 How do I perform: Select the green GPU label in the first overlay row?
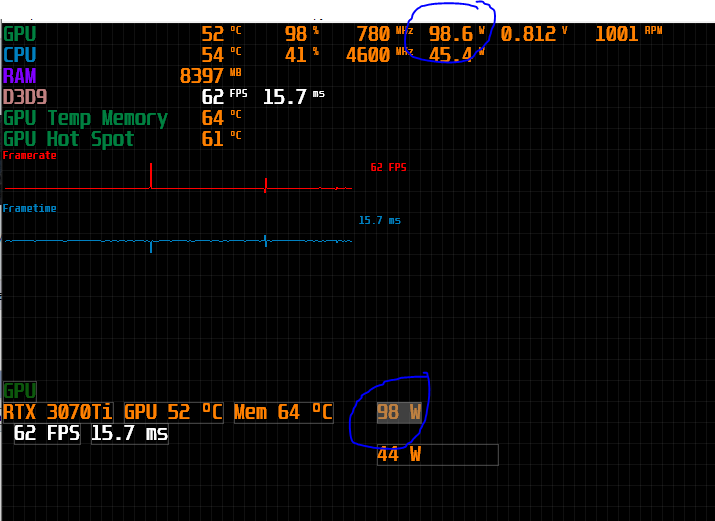click(x=20, y=34)
